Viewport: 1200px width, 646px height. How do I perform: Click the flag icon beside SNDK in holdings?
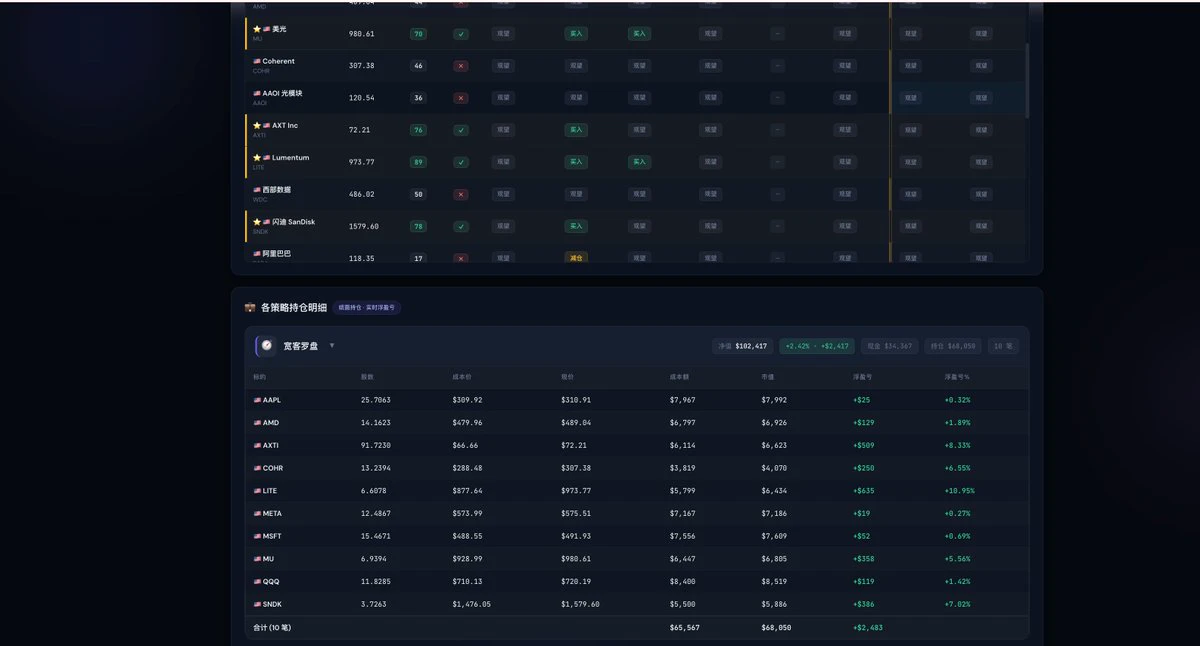(x=257, y=605)
